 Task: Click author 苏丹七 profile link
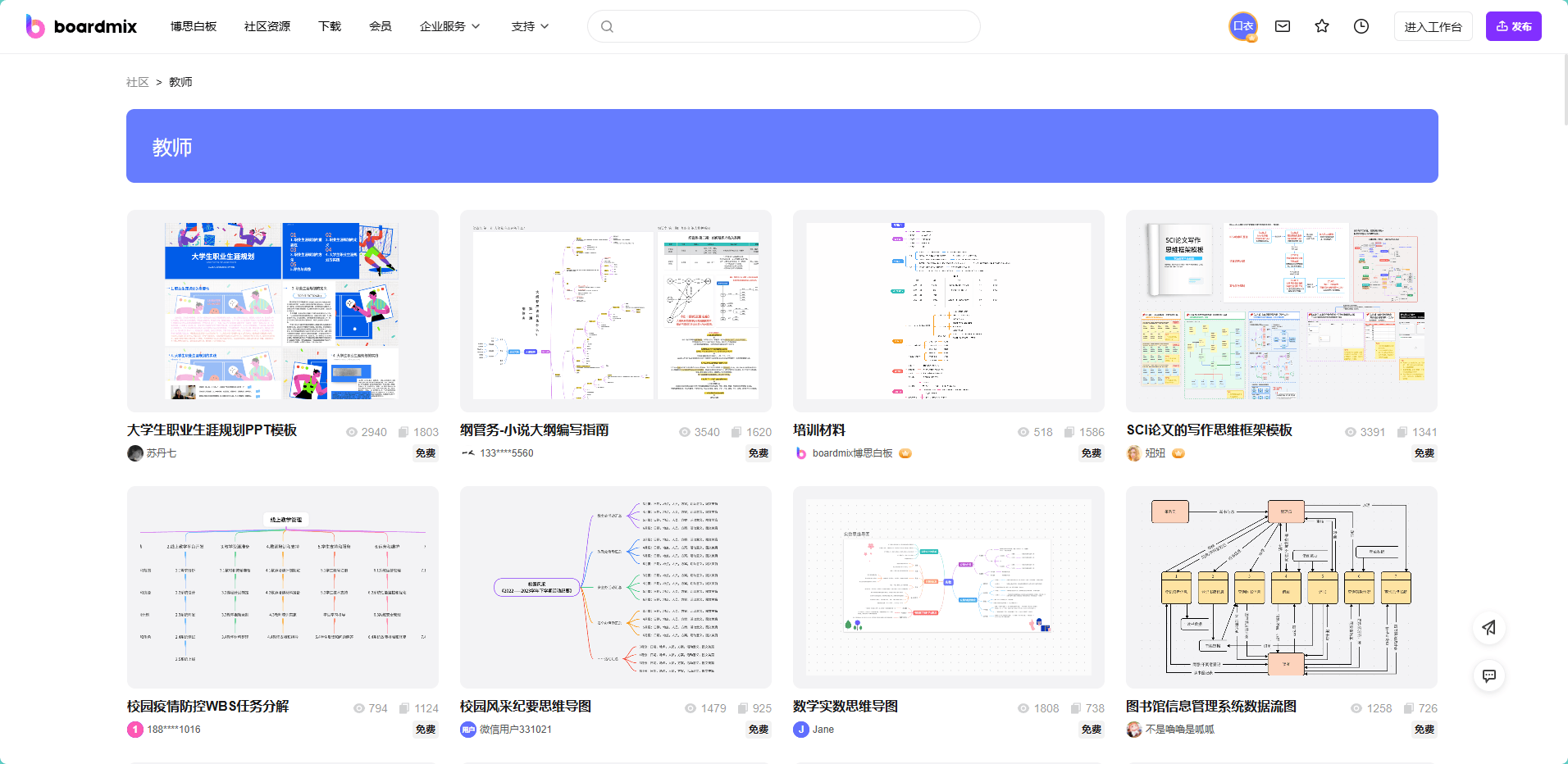162,452
